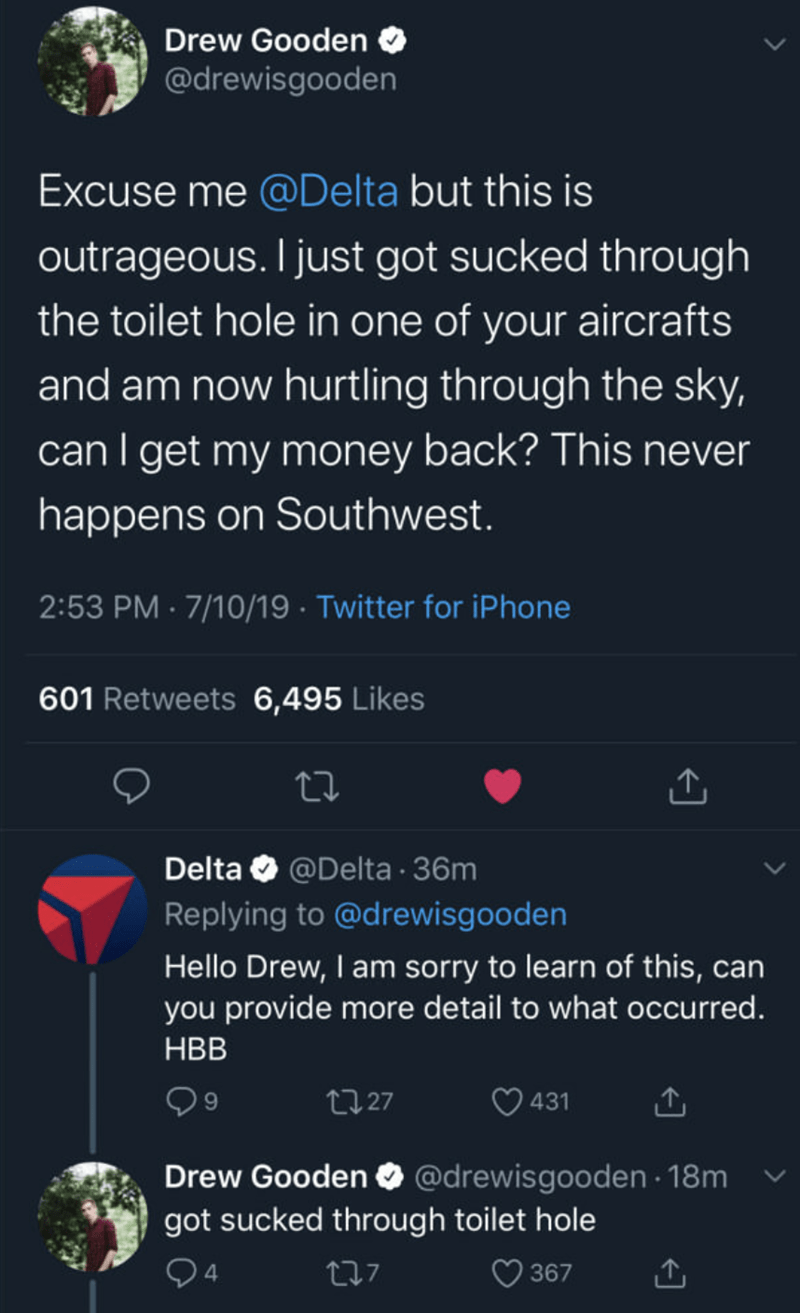The width and height of the screenshot is (800, 1313).
Task: Open the main tweet's options chevron
Action: point(772,45)
